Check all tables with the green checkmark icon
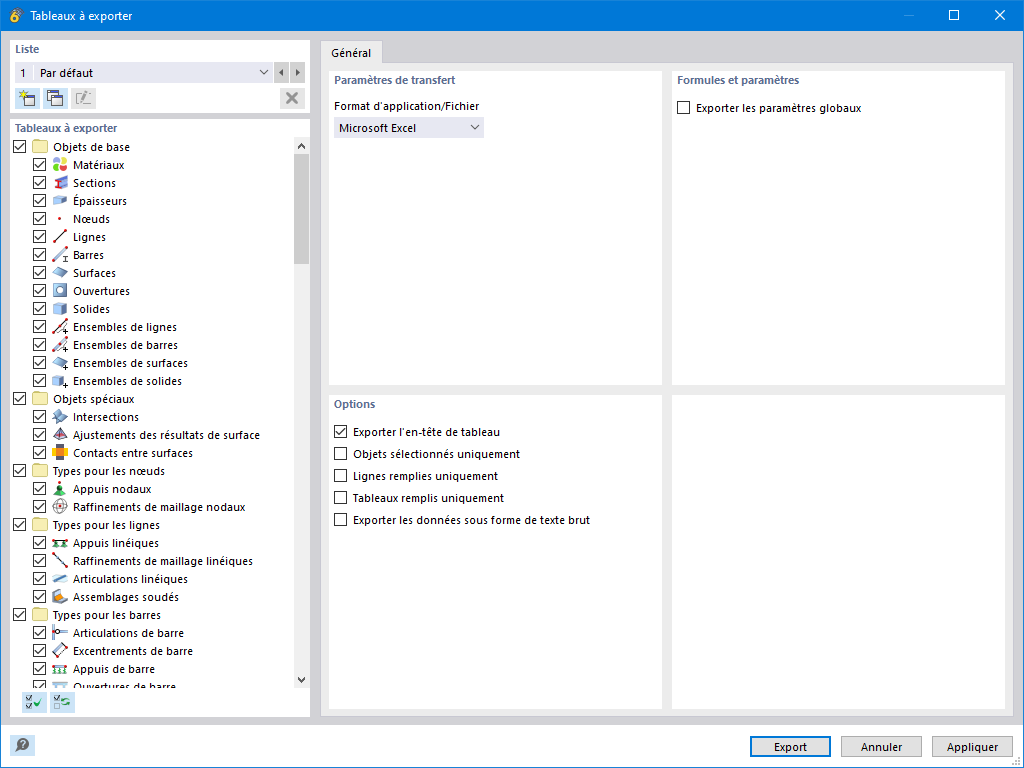 (32, 702)
